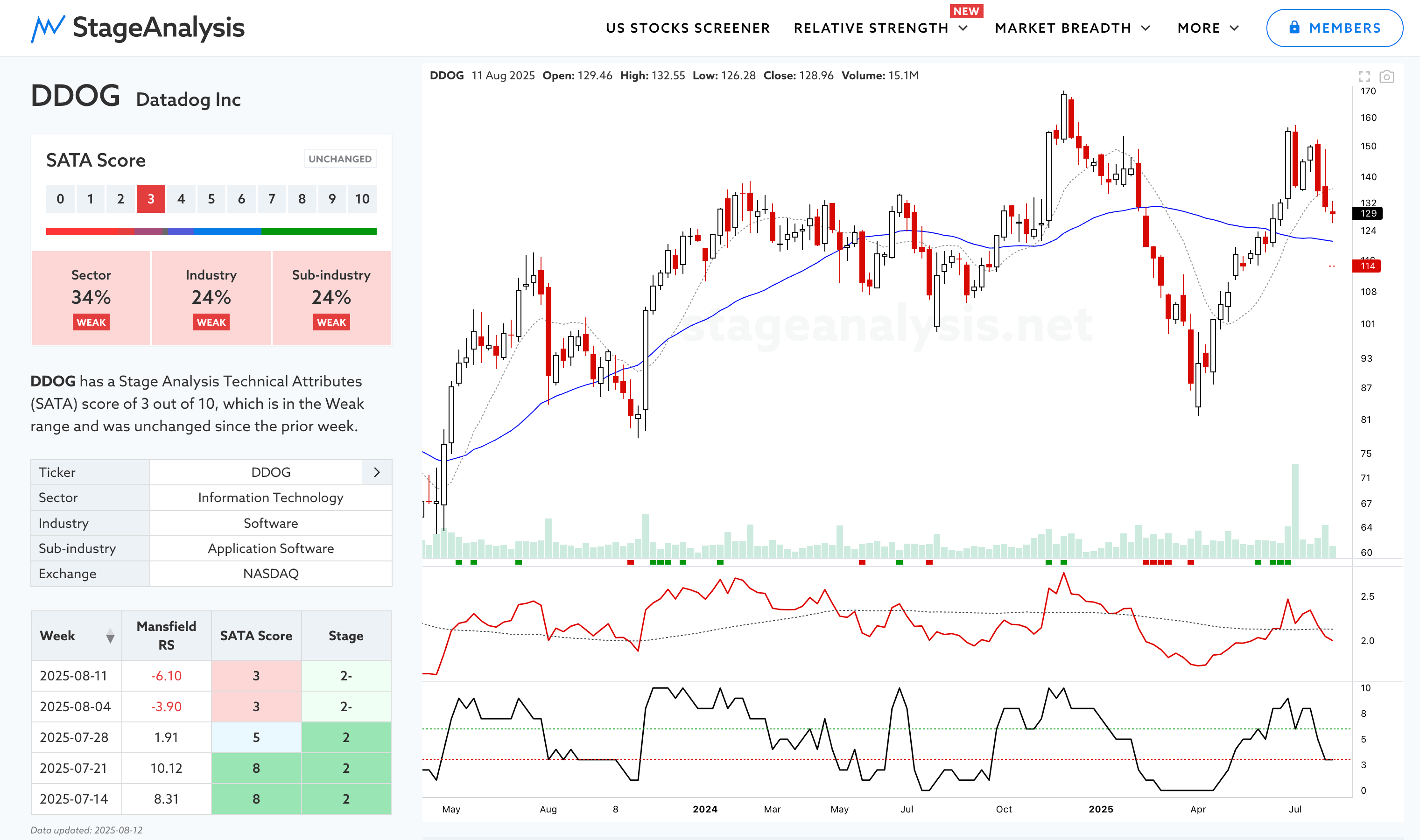Image resolution: width=1420 pixels, height=840 pixels.
Task: Click SATA score 5 cell for 2025-07-28
Action: (256, 737)
